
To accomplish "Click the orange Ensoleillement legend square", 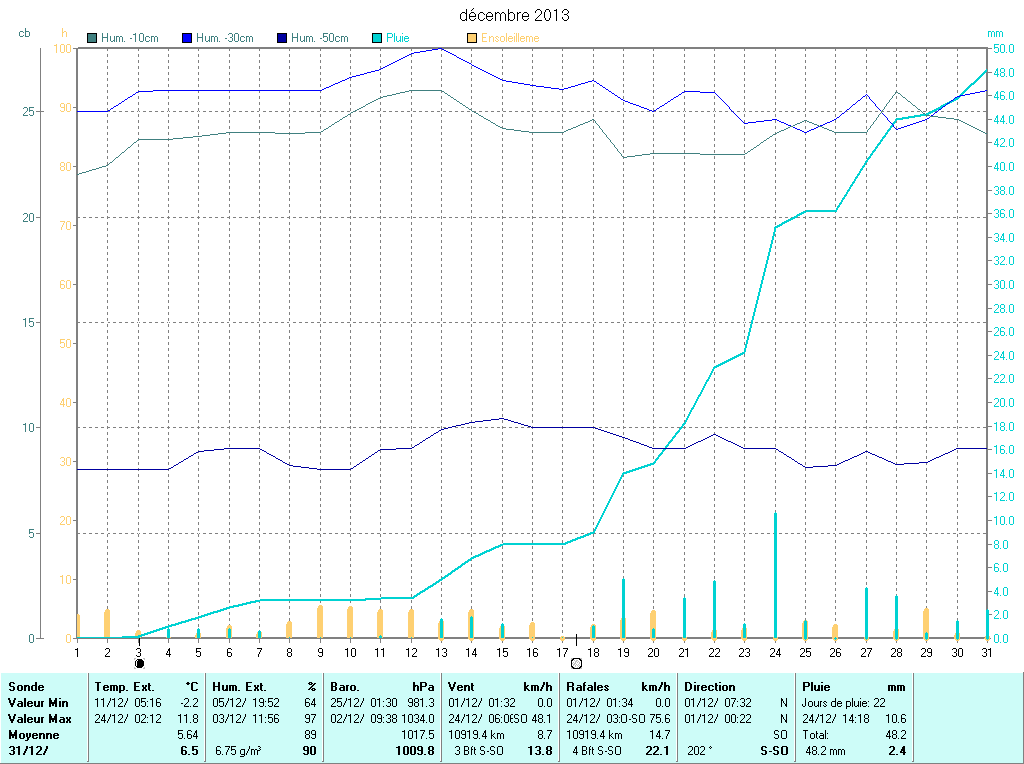I will point(472,38).
